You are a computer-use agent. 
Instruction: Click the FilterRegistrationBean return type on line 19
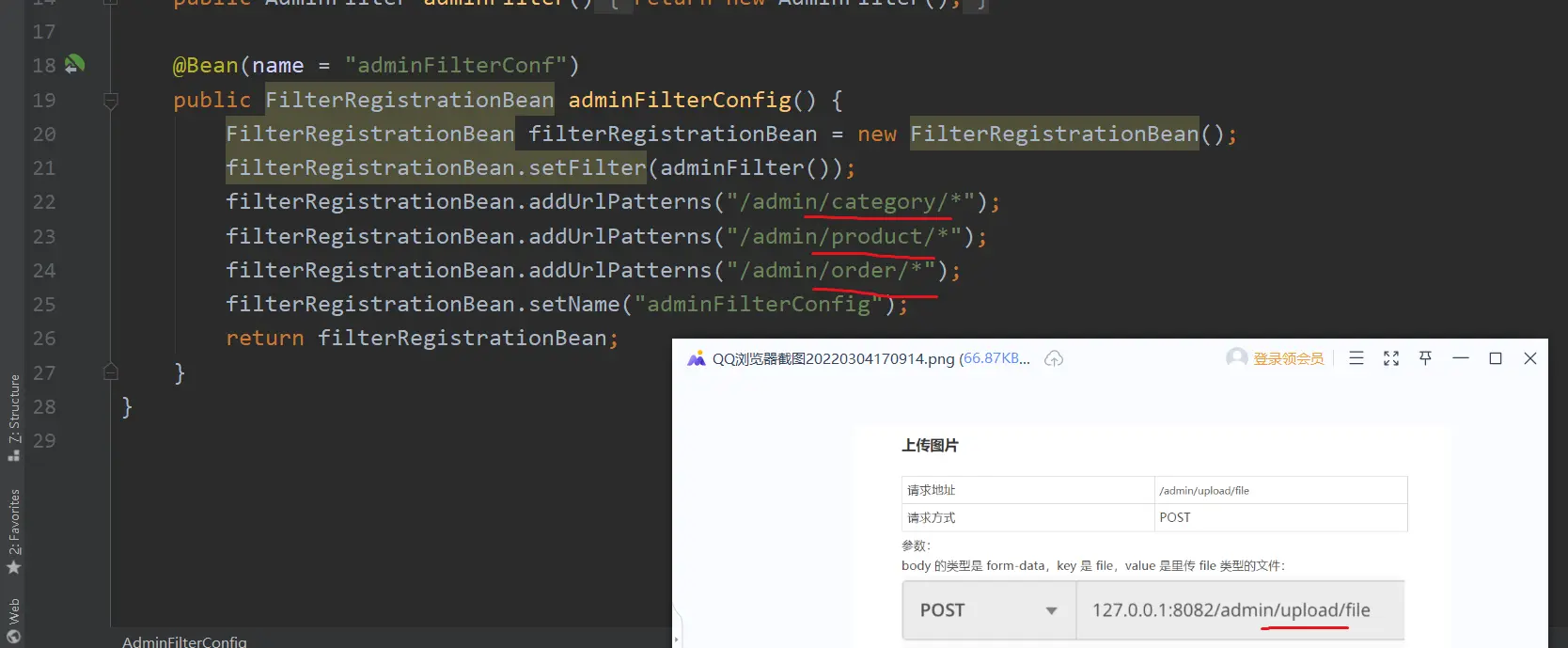pos(410,100)
